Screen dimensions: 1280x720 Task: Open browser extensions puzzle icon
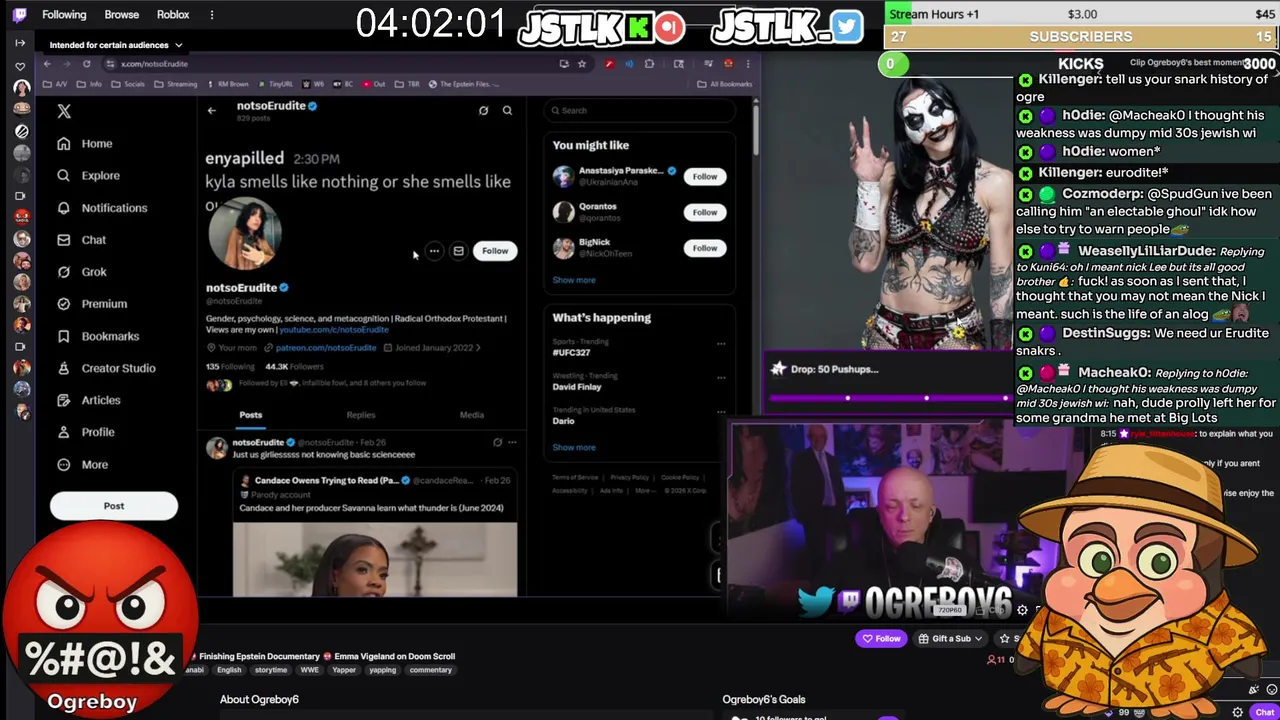(x=650, y=64)
